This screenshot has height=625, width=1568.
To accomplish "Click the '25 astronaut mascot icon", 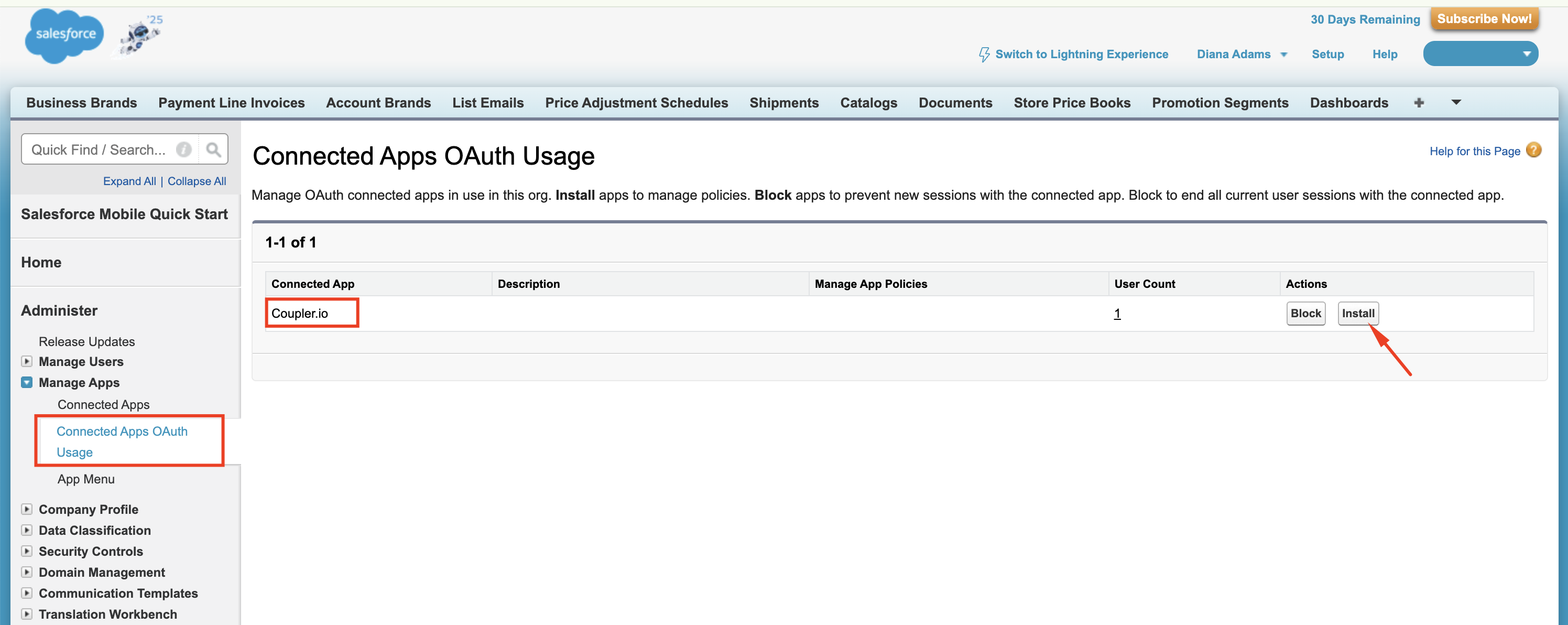I will (139, 36).
